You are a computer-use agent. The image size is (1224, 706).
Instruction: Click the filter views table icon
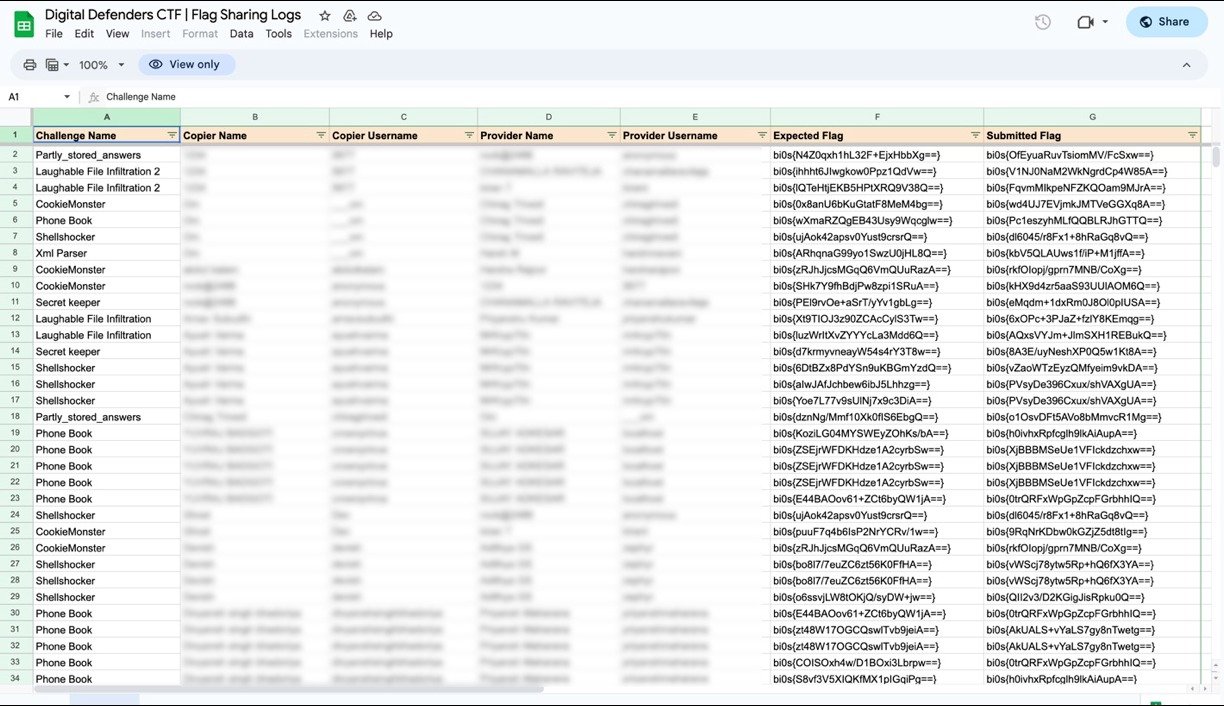click(x=52, y=65)
